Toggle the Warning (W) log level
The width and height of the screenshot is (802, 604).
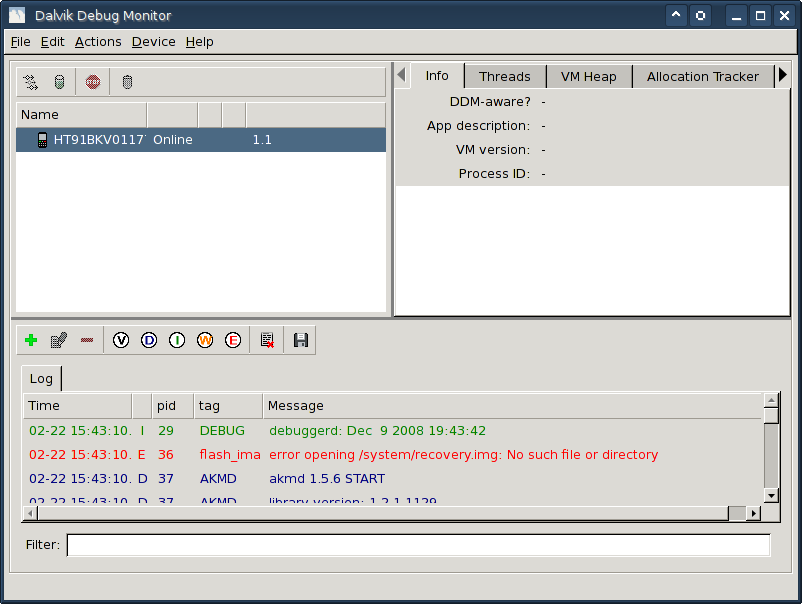click(x=205, y=340)
